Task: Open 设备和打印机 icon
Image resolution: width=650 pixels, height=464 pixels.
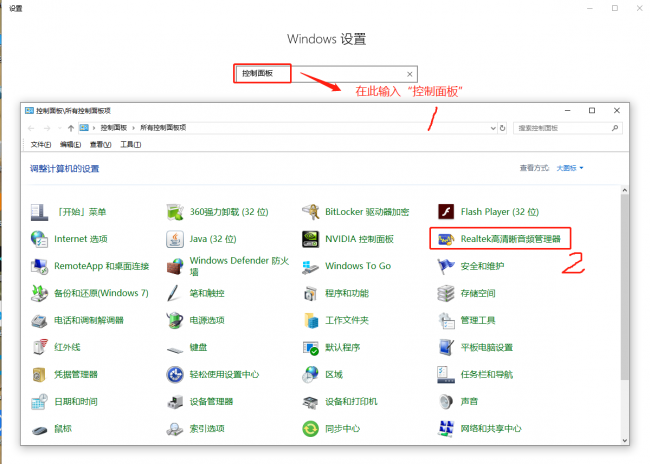Action: click(310, 402)
